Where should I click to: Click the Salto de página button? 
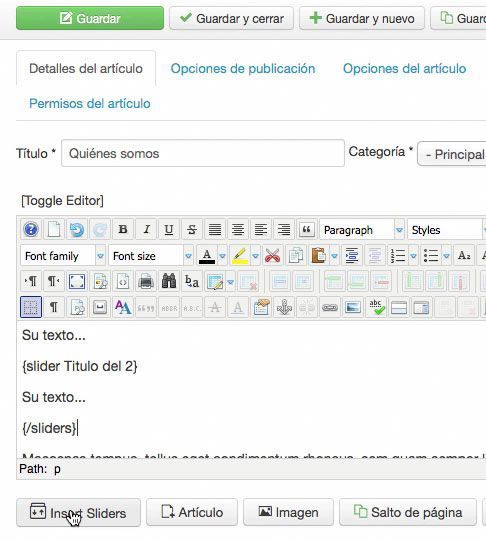(x=408, y=512)
